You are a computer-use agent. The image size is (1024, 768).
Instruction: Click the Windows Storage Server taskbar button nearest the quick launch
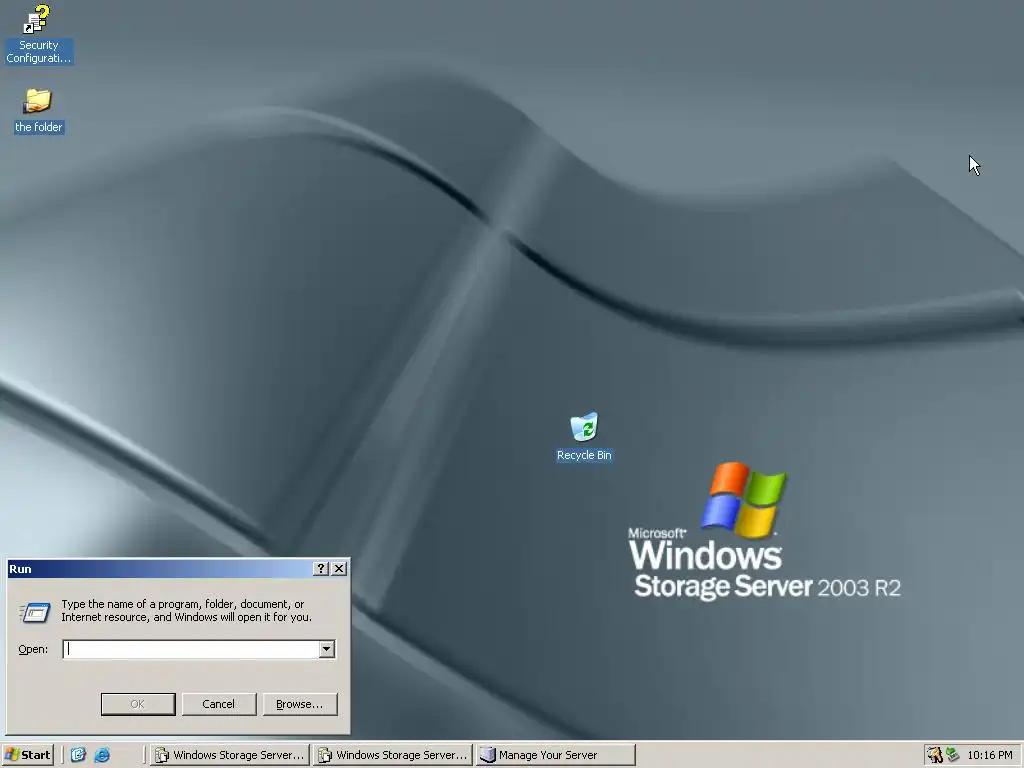230,755
